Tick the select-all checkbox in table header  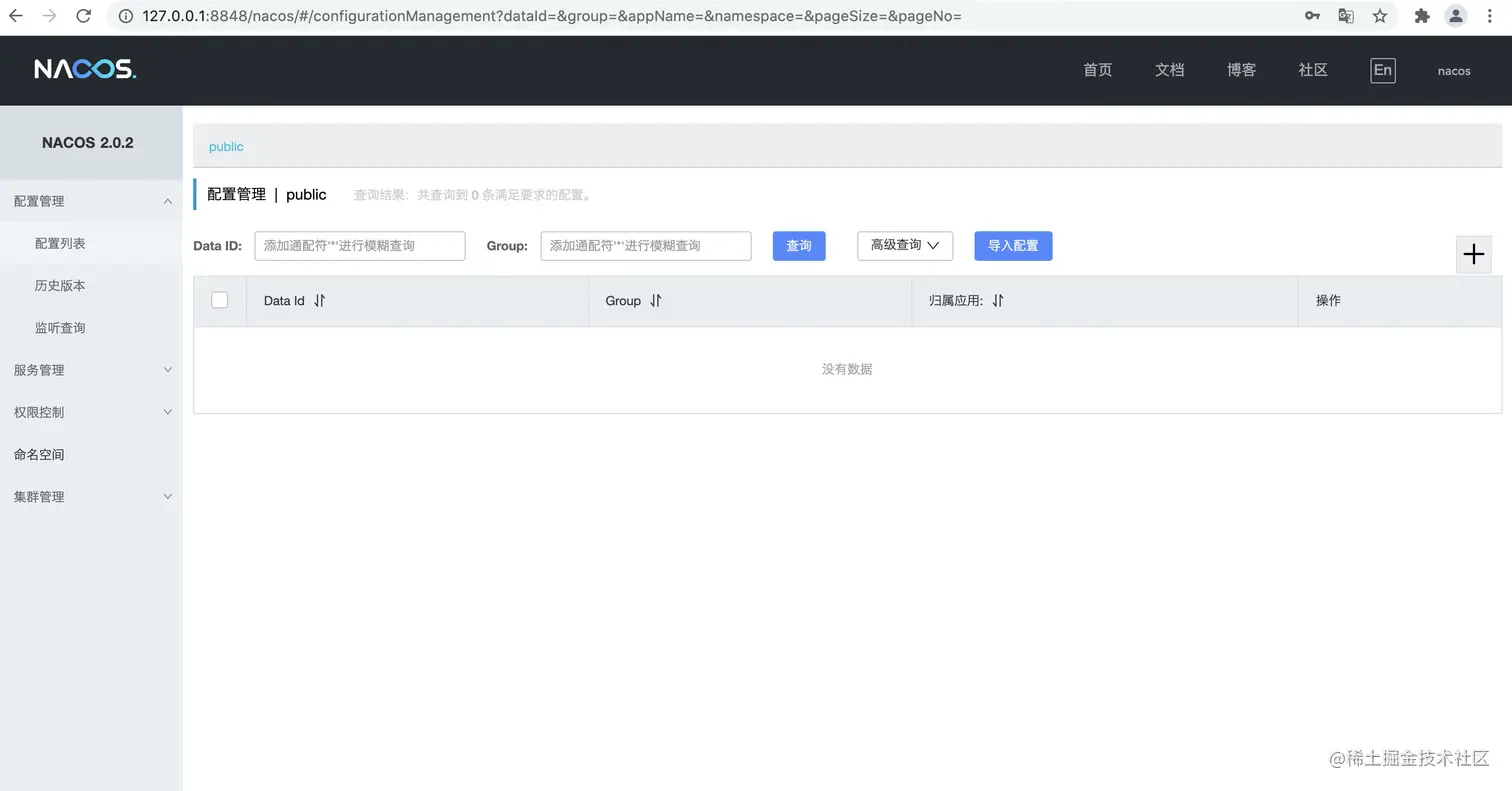pyautogui.click(x=220, y=300)
